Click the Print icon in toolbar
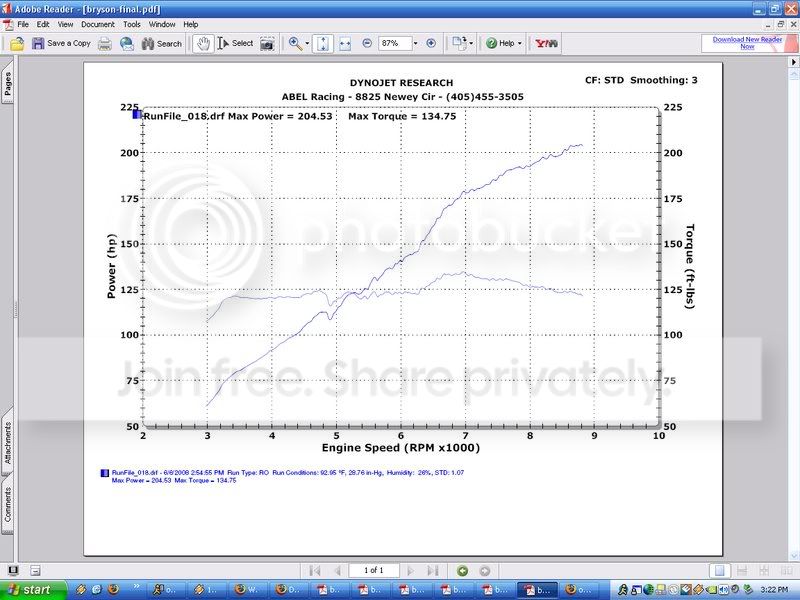The width and height of the screenshot is (800, 600). point(105,43)
